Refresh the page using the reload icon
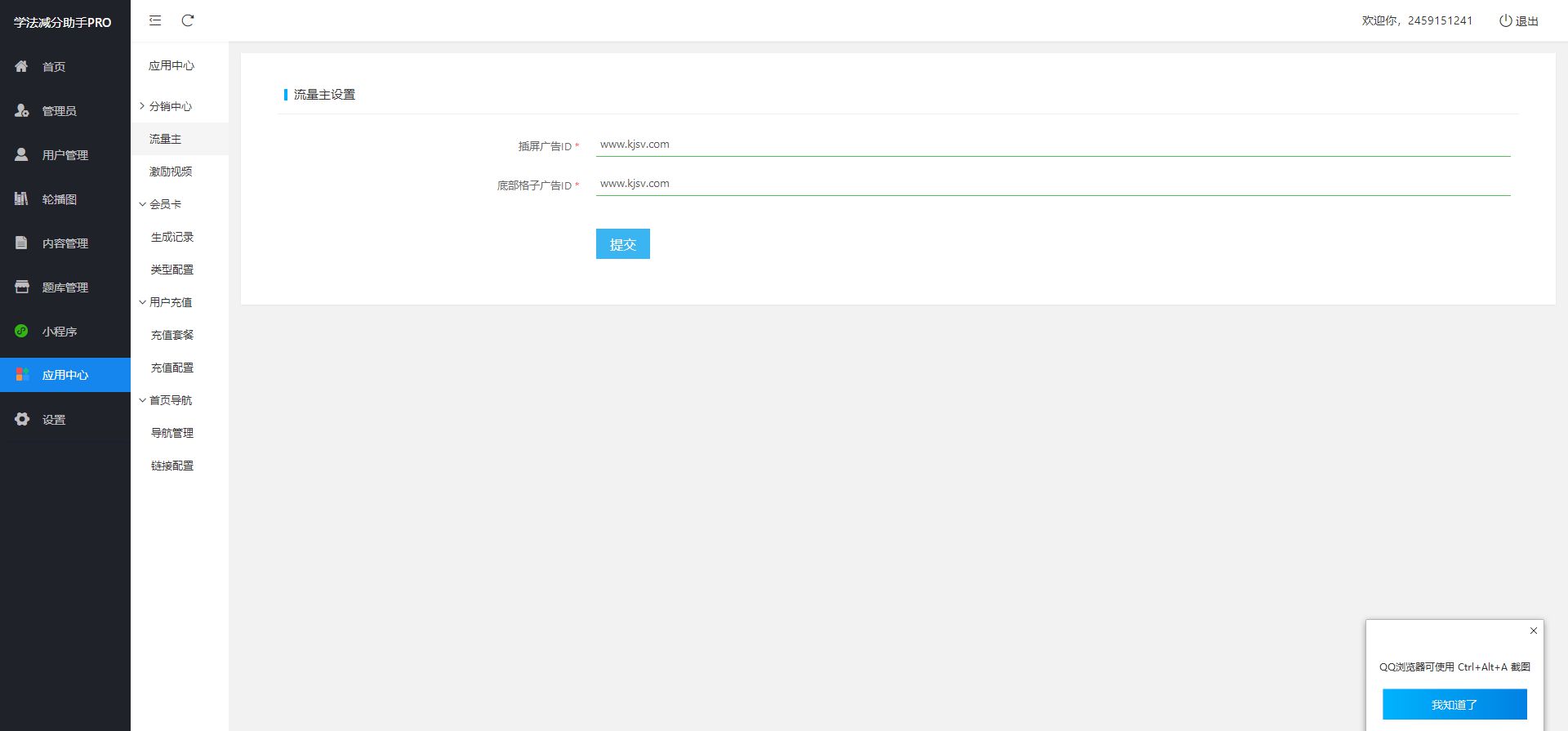The image size is (1568, 731). [188, 20]
